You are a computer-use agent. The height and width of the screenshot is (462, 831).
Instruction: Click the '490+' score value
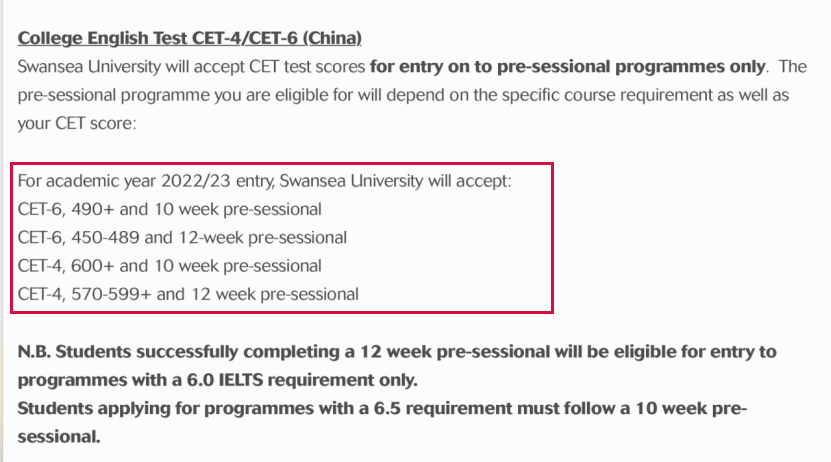(x=92, y=209)
